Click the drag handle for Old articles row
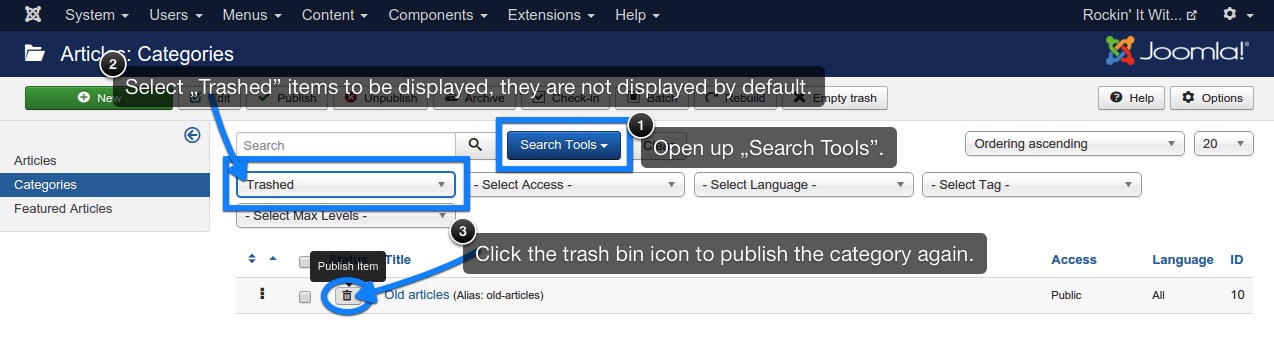 262,295
